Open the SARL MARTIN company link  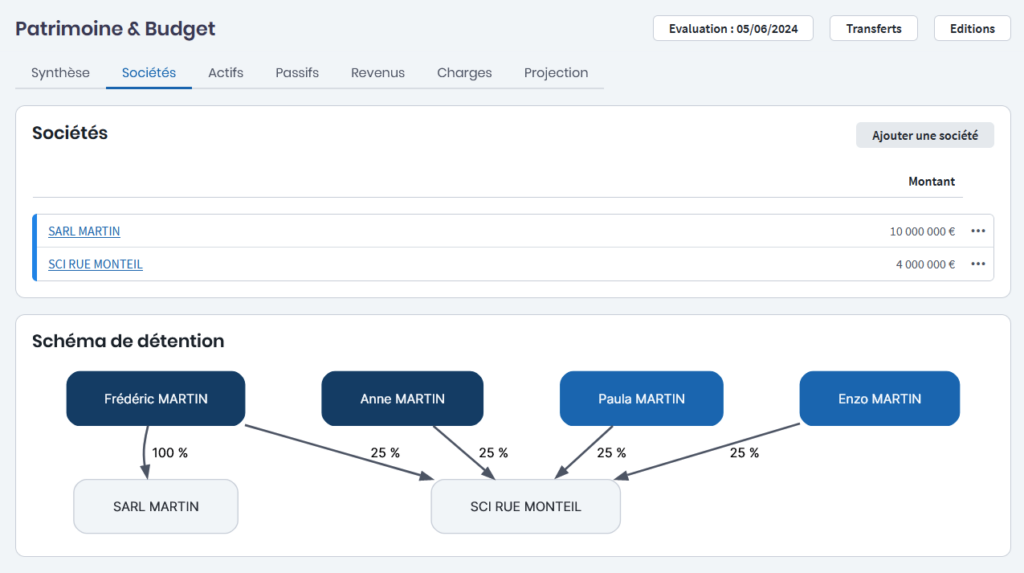pos(84,231)
